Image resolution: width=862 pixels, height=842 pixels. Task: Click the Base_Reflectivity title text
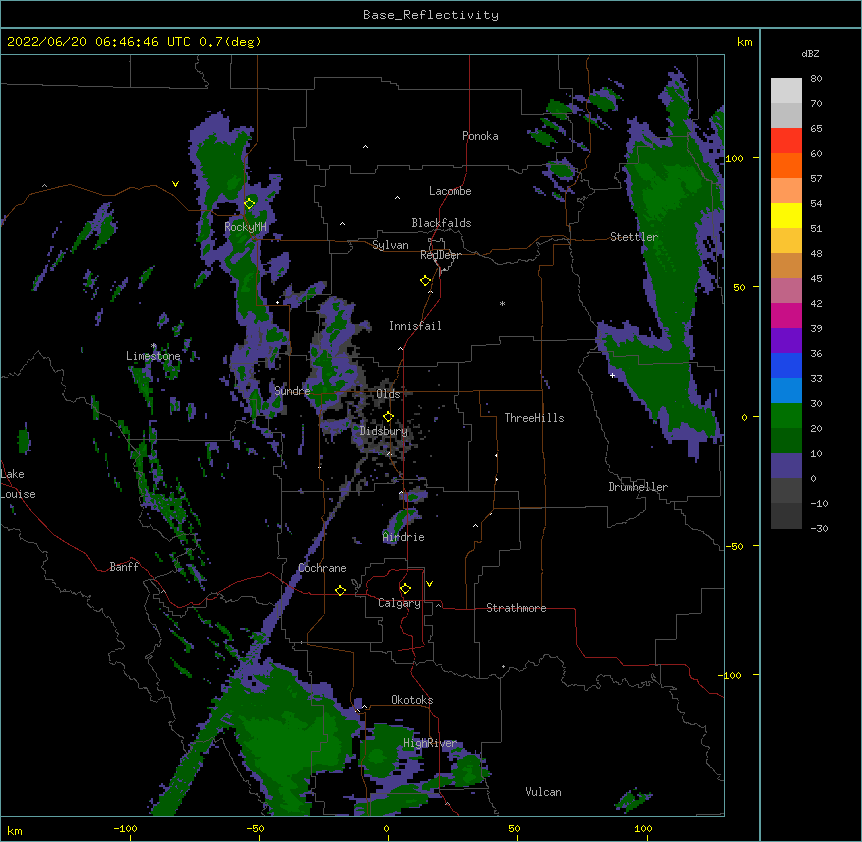431,15
